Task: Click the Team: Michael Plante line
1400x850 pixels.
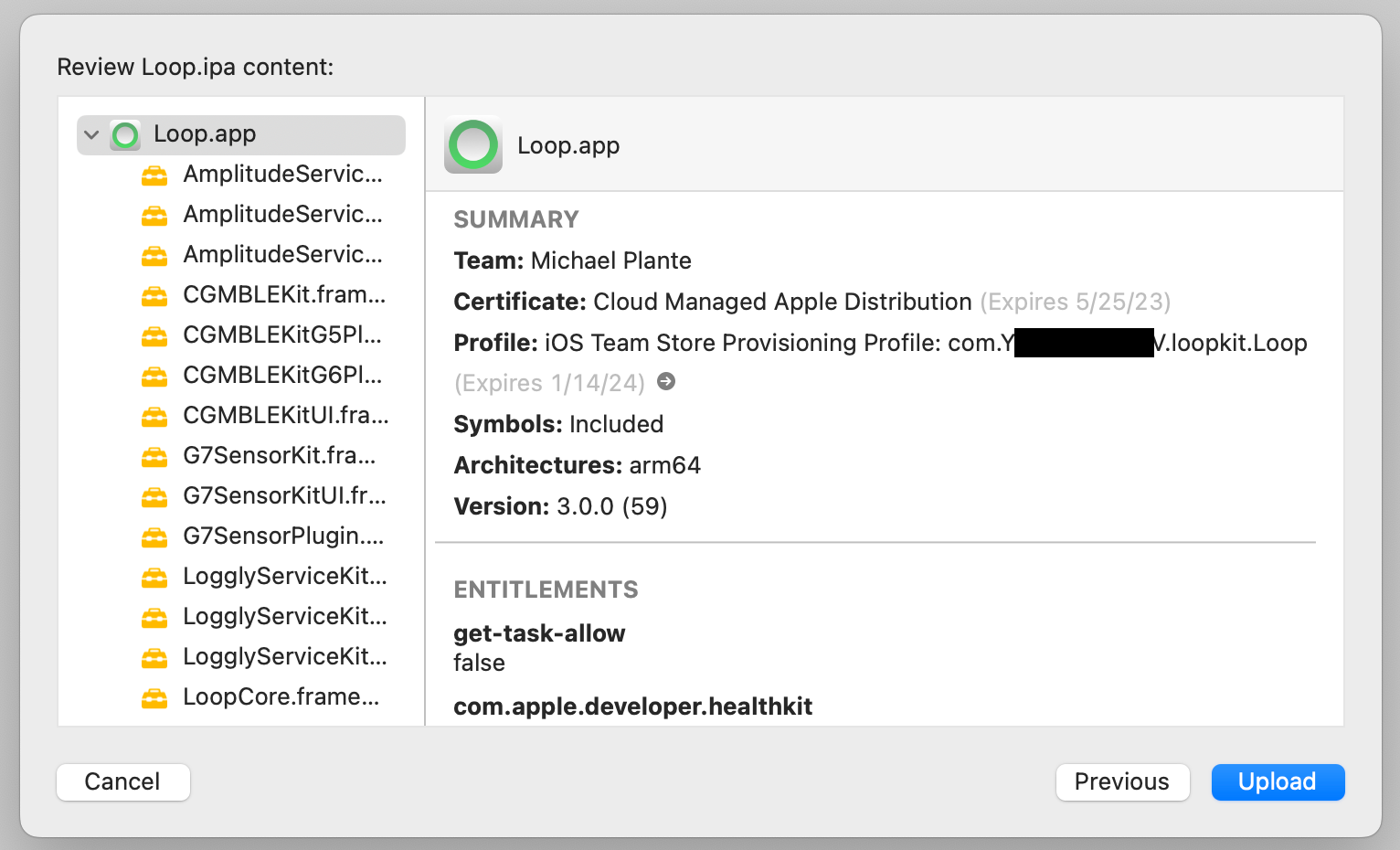Action: coord(573,260)
